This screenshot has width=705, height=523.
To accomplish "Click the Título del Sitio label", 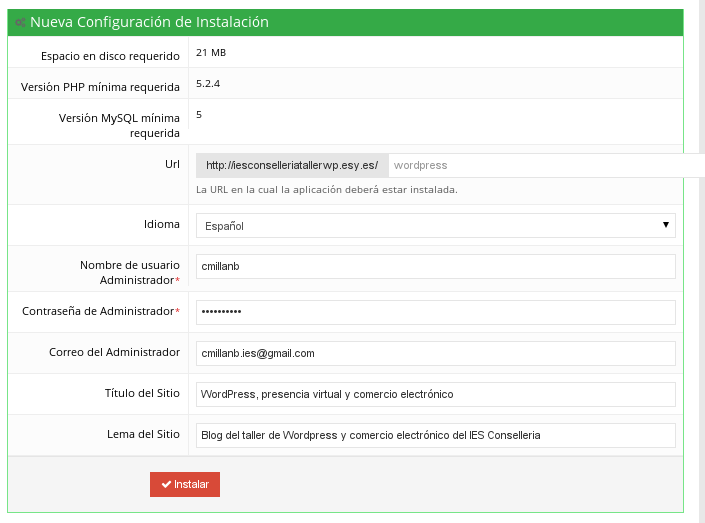I will coord(142,393).
